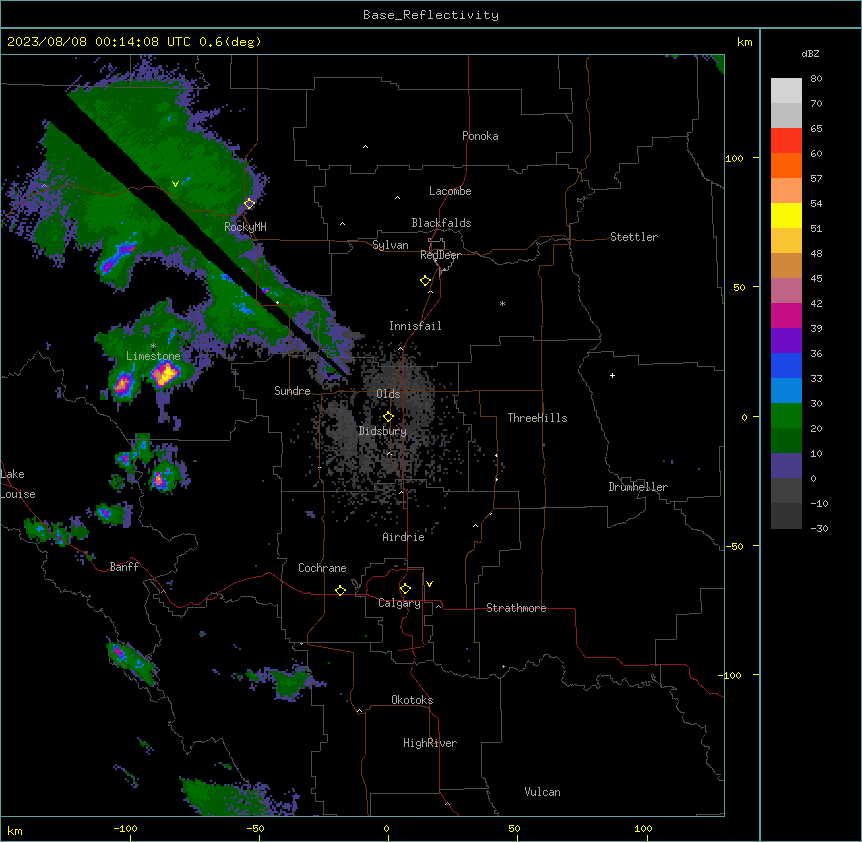This screenshot has width=862, height=842.
Task: Click the Lacombe city label
Action: click(x=450, y=191)
